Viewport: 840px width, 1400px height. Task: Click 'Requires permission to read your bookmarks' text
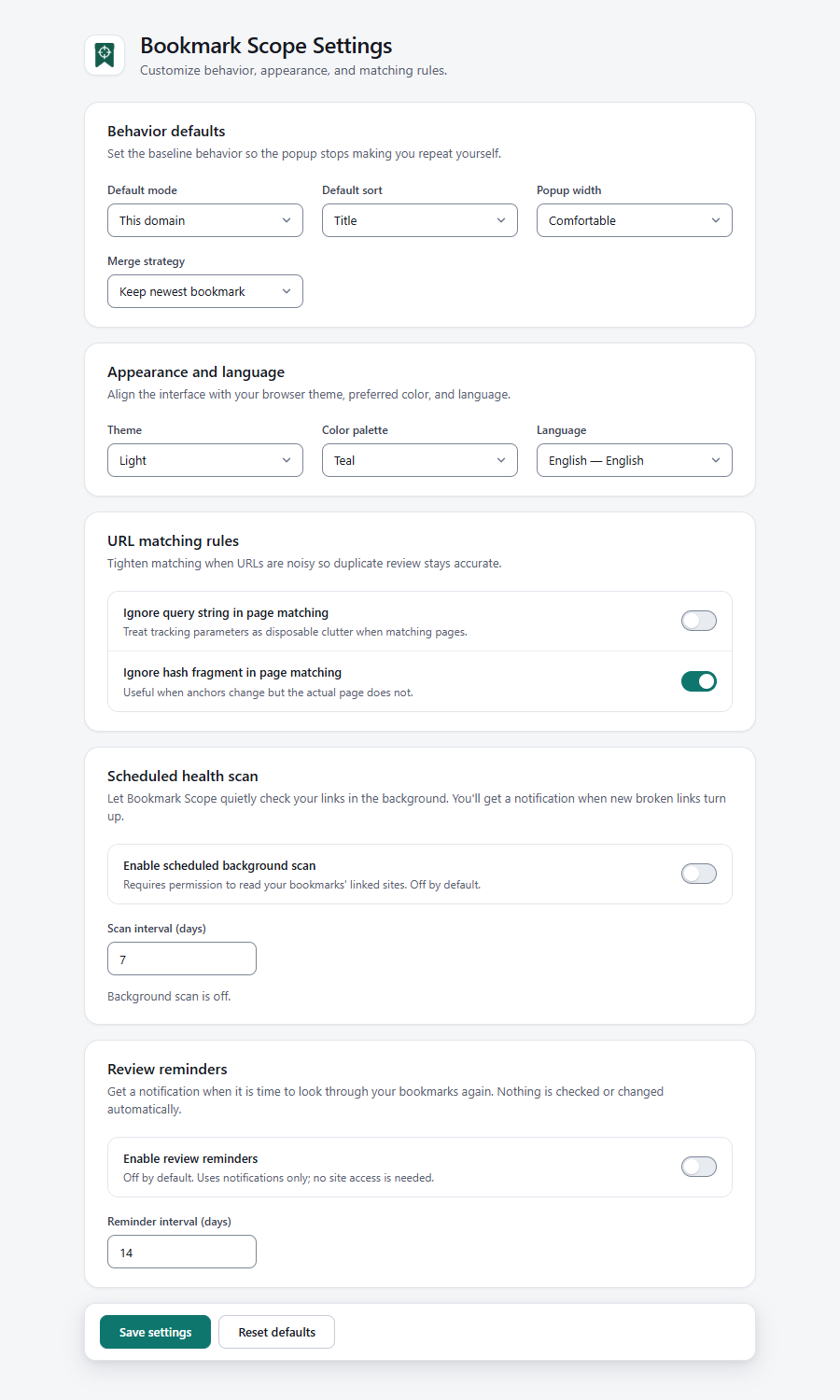pos(301,885)
